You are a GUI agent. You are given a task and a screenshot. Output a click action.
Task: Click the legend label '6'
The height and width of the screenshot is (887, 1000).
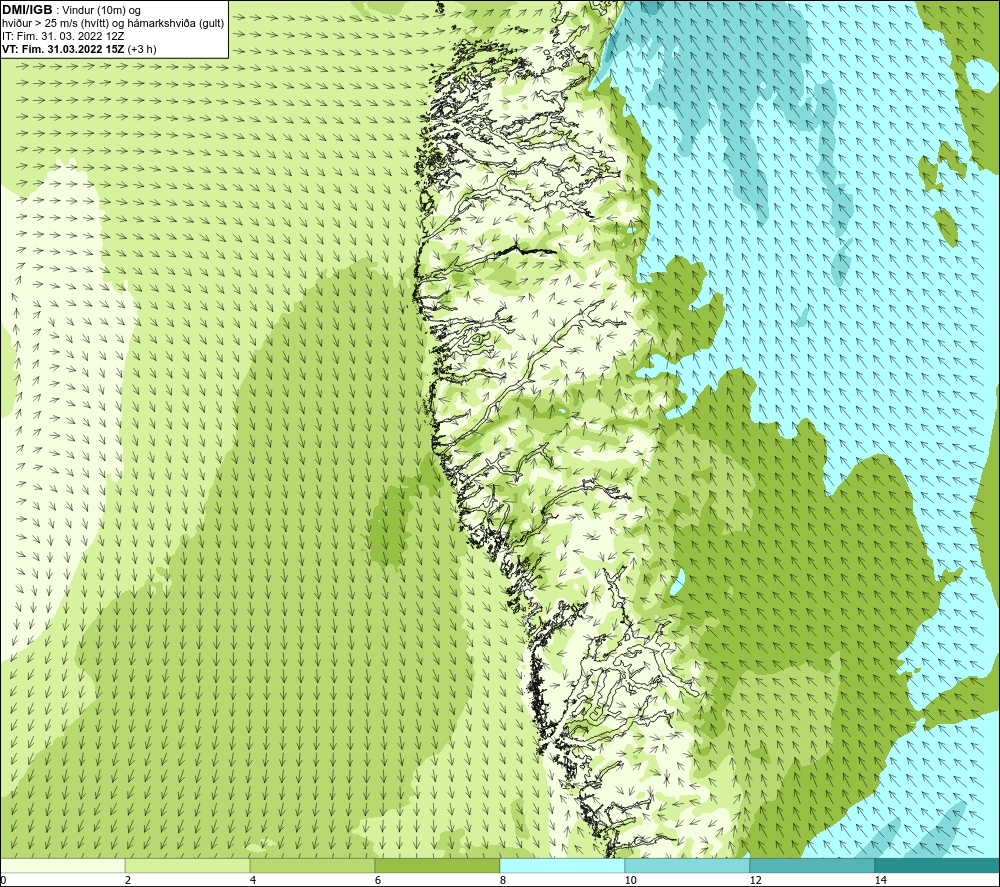point(378,880)
